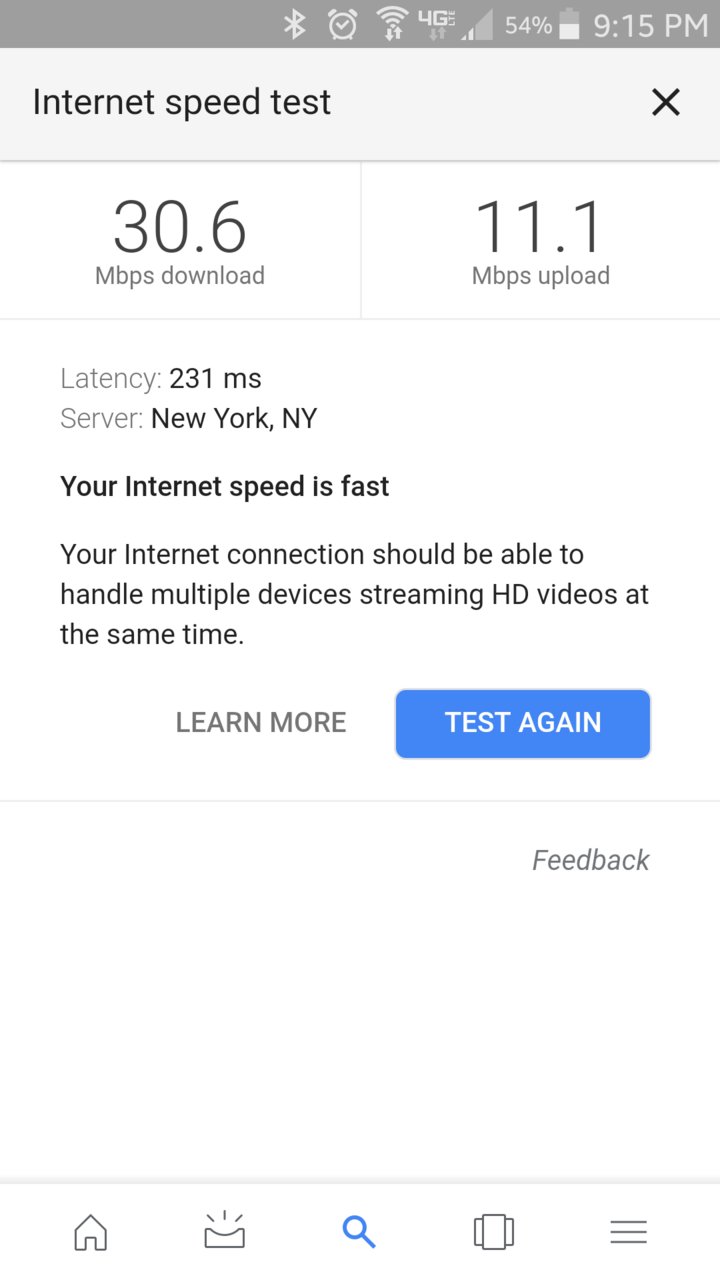Select the Search magnifier tab
Image resolution: width=720 pixels, height=1280 pixels.
tap(359, 1231)
